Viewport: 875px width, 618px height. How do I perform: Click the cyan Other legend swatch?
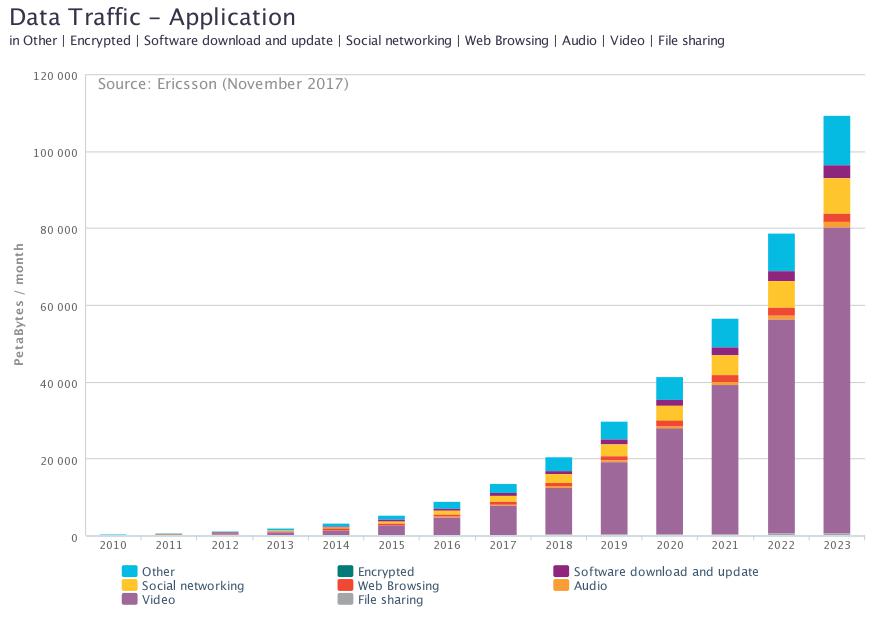point(129,572)
